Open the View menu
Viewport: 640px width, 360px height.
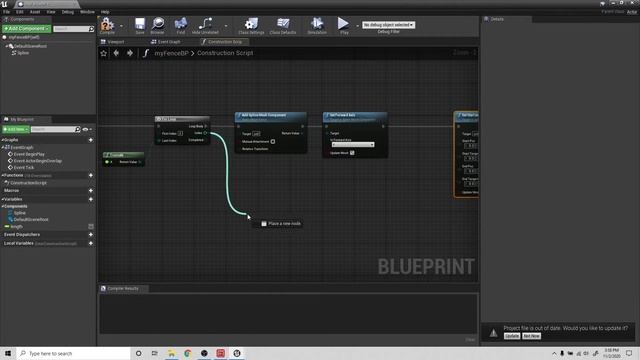(x=51, y=12)
